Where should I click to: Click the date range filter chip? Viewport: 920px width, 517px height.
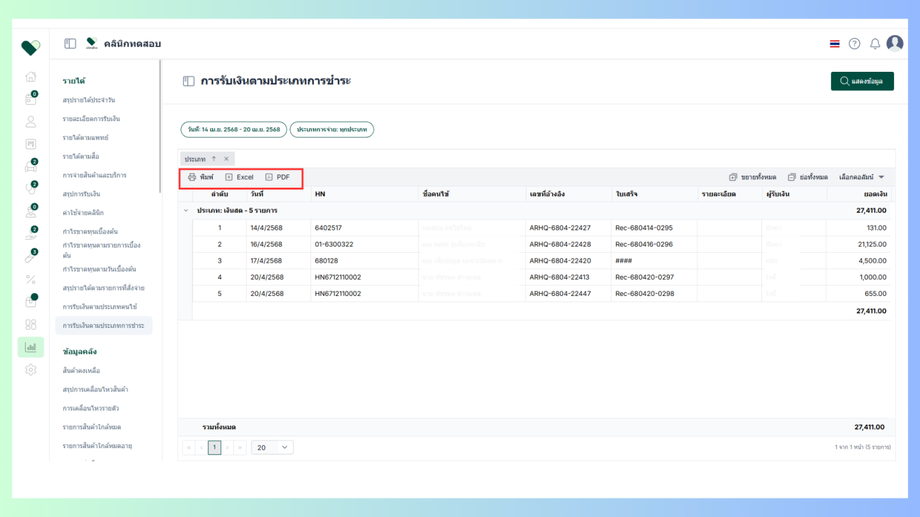point(233,130)
